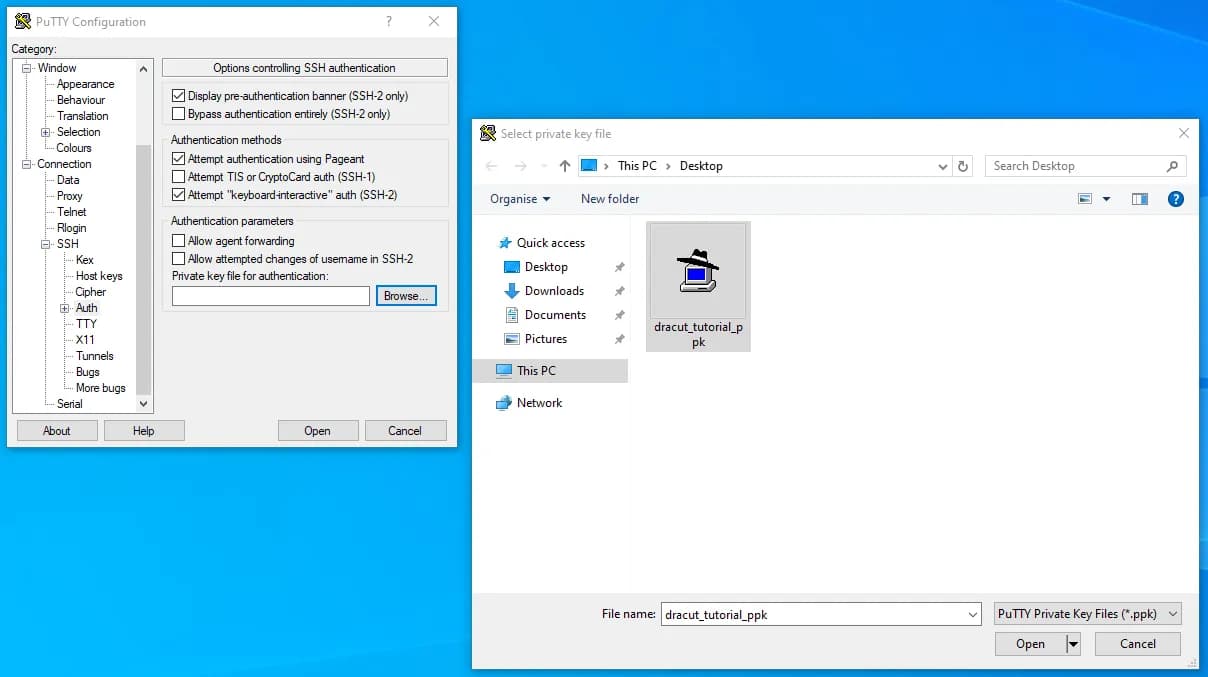The width and height of the screenshot is (1208, 677).
Task: Select Colours in Category tree
Action: coord(74,148)
